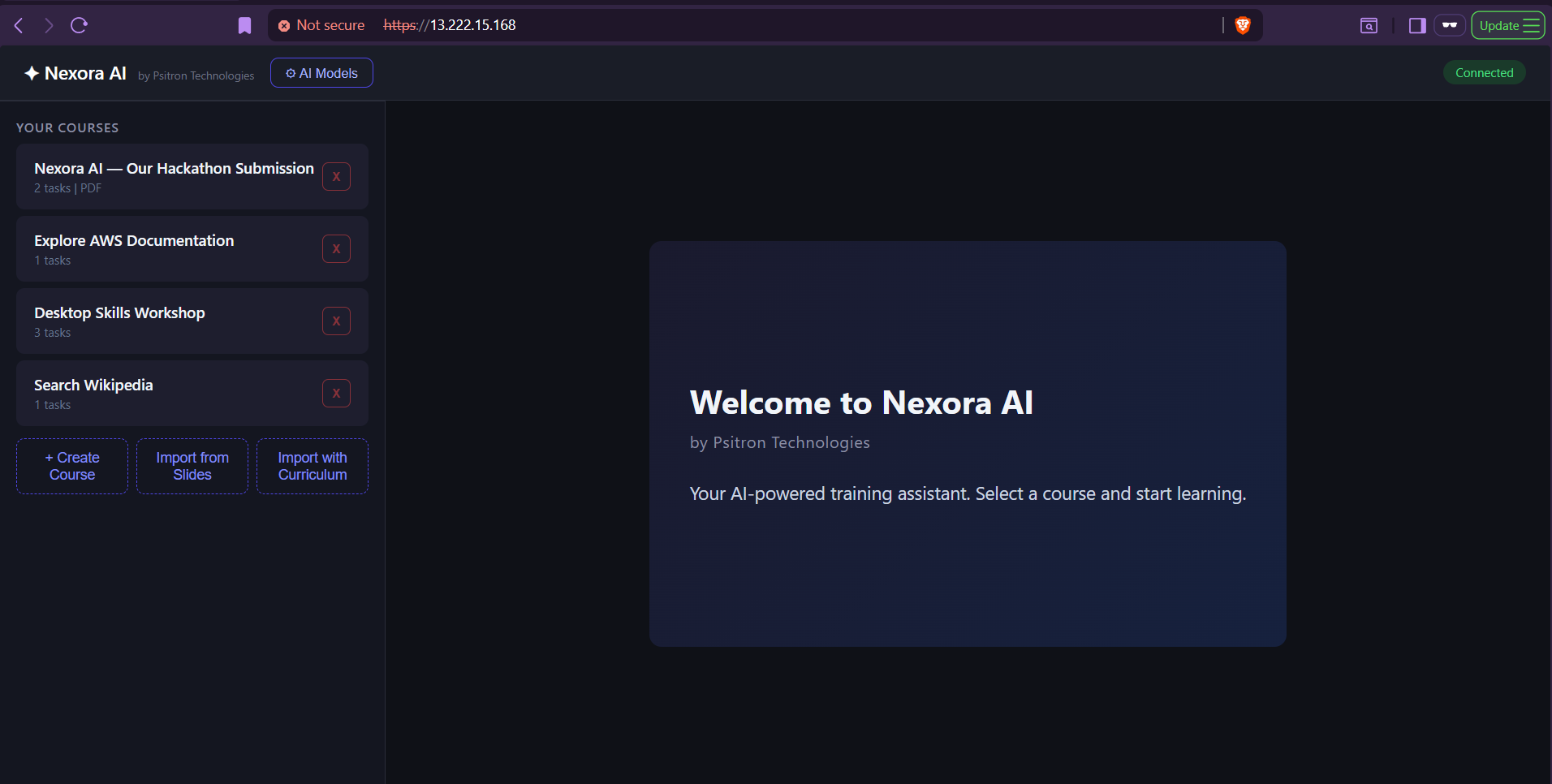Click the Nexora AI logo
Viewport: 1552px width, 784px height.
click(x=75, y=73)
